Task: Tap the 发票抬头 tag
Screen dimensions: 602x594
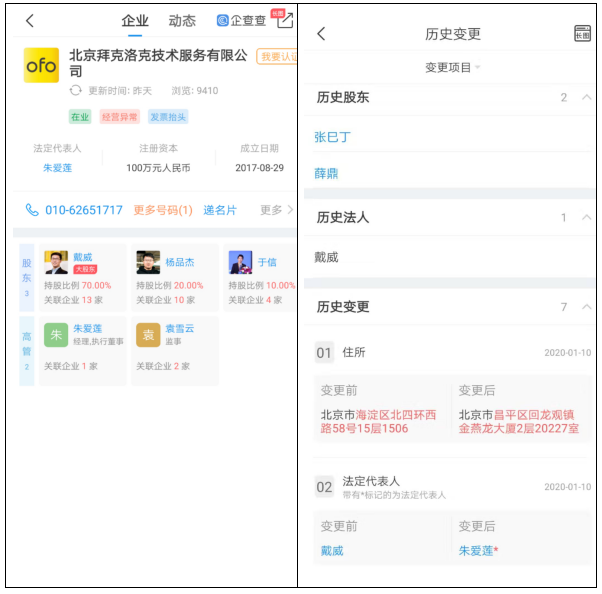Action: point(168,117)
